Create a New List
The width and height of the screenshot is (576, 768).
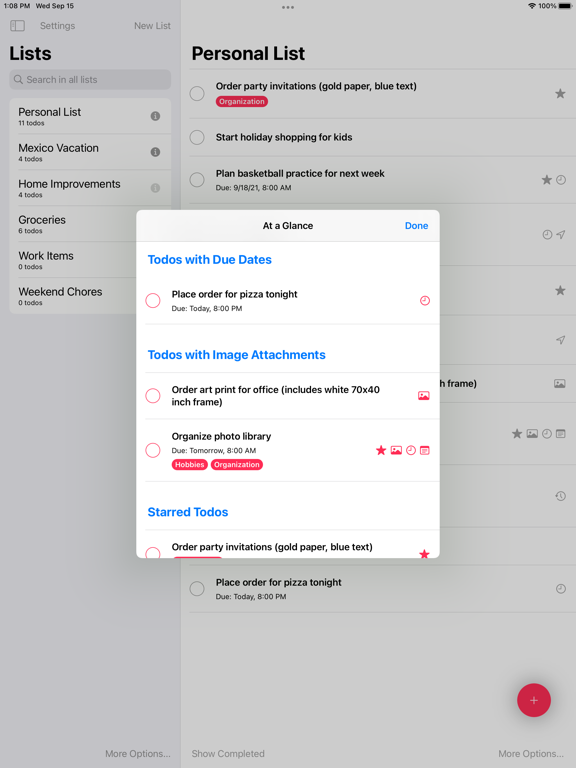152,26
